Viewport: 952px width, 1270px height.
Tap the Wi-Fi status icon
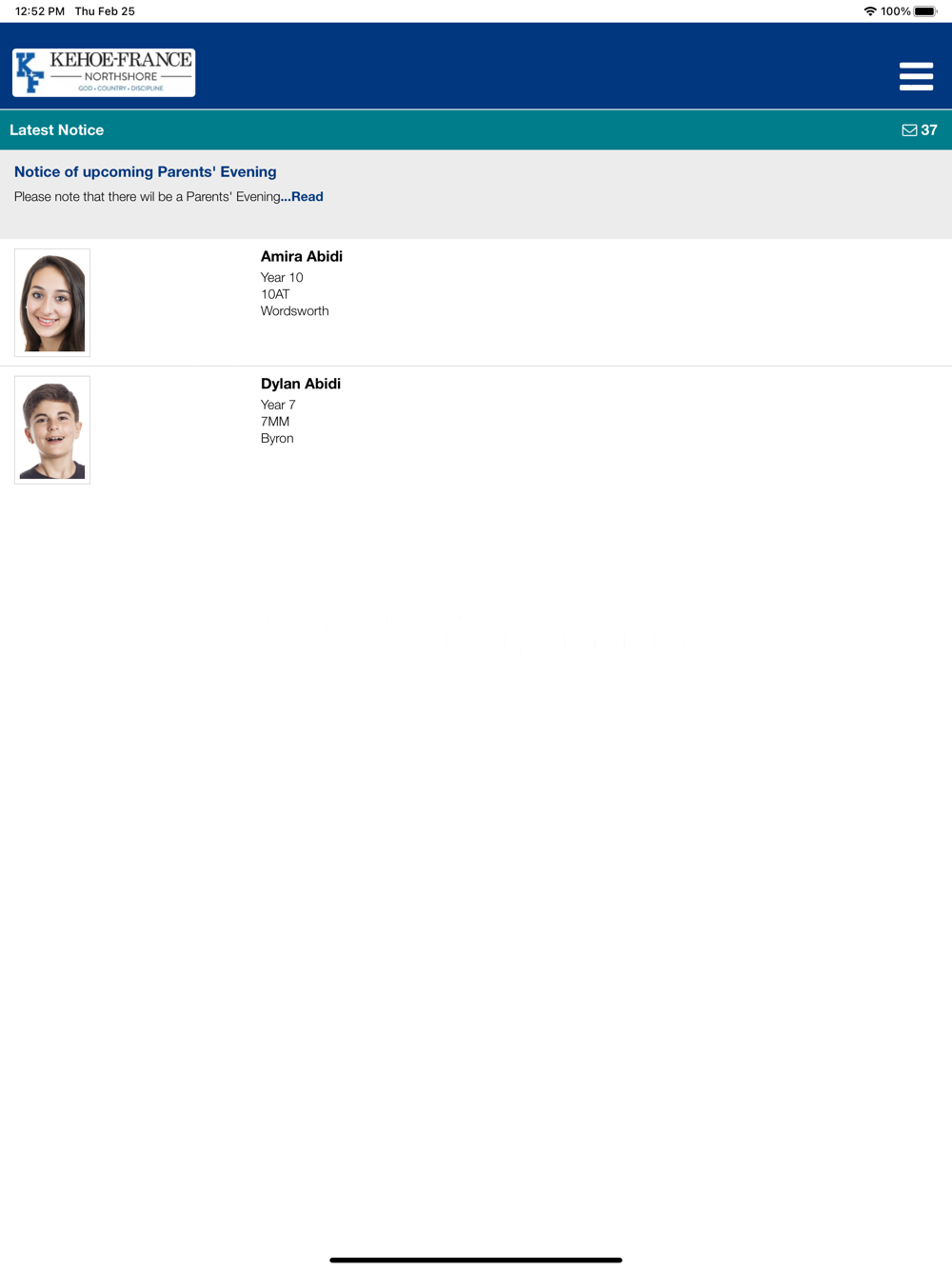[870, 11]
